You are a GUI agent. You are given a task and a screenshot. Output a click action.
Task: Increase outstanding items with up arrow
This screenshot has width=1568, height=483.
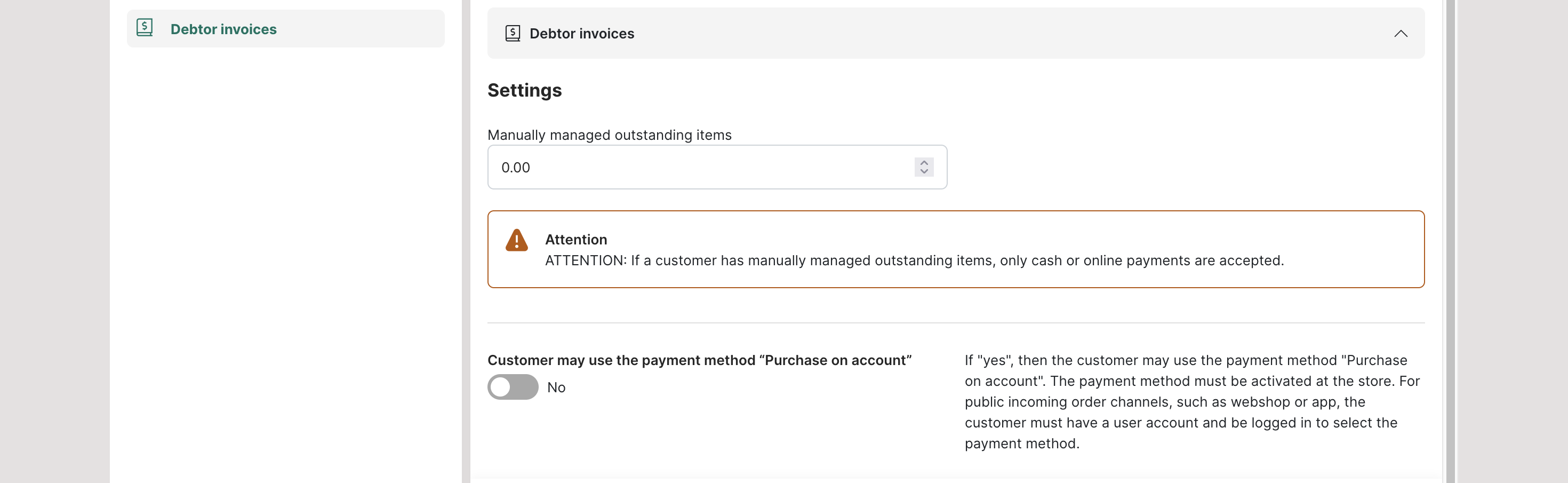click(924, 162)
